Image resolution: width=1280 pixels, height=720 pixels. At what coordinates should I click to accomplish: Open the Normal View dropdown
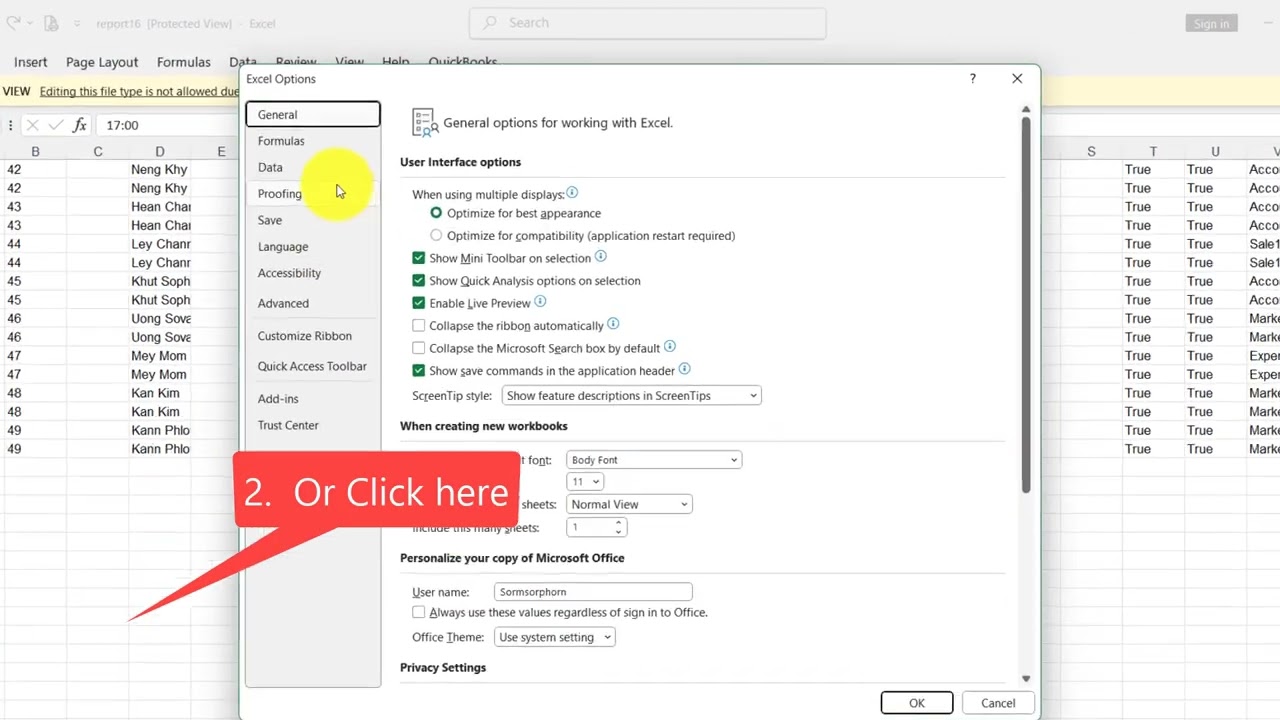coord(629,504)
